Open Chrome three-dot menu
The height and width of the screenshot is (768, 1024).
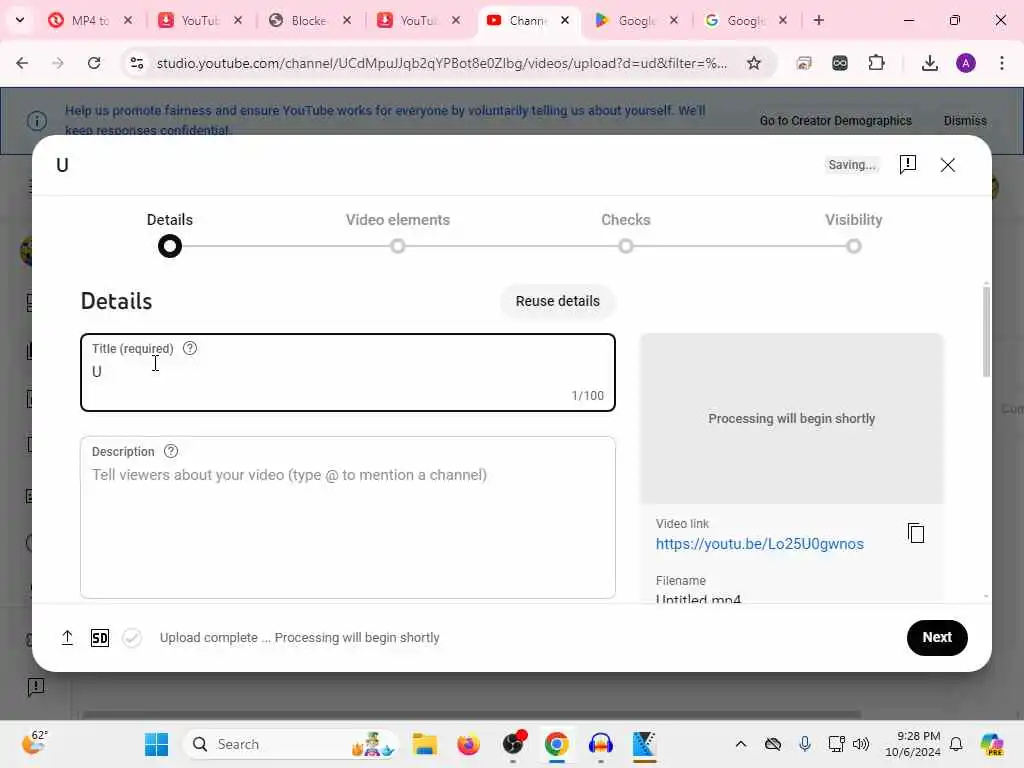pos(1002,63)
